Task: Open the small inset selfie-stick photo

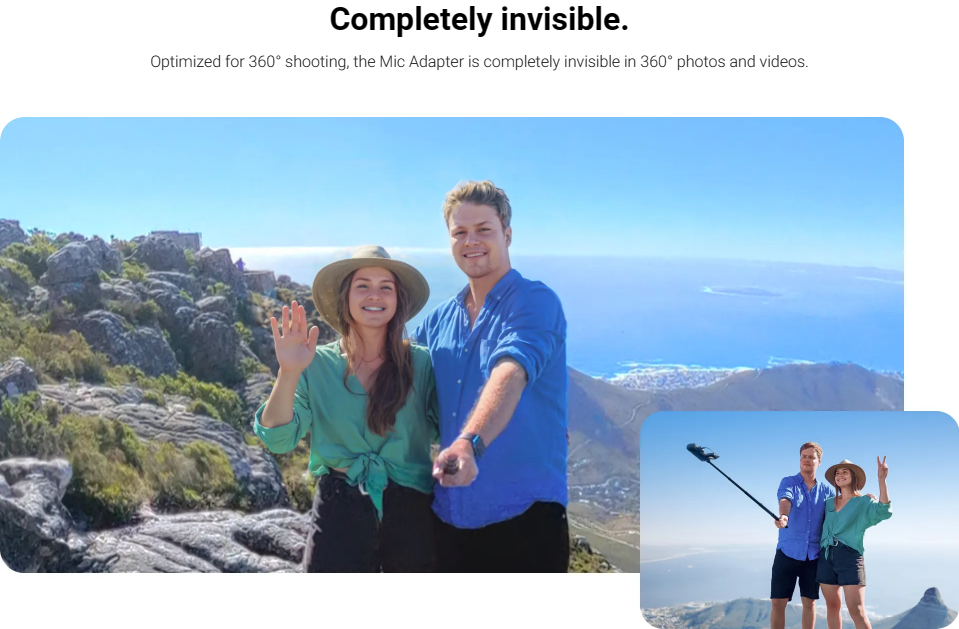Action: (x=799, y=520)
